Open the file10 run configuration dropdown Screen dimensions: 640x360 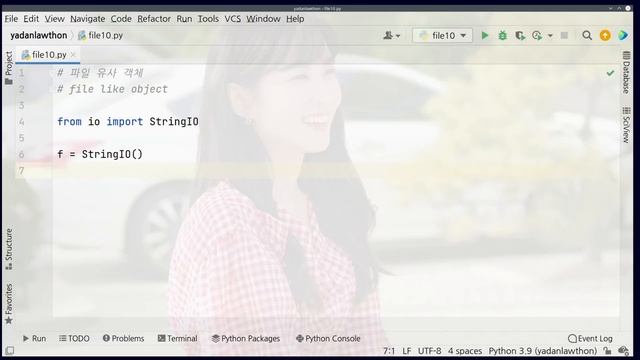coord(443,36)
